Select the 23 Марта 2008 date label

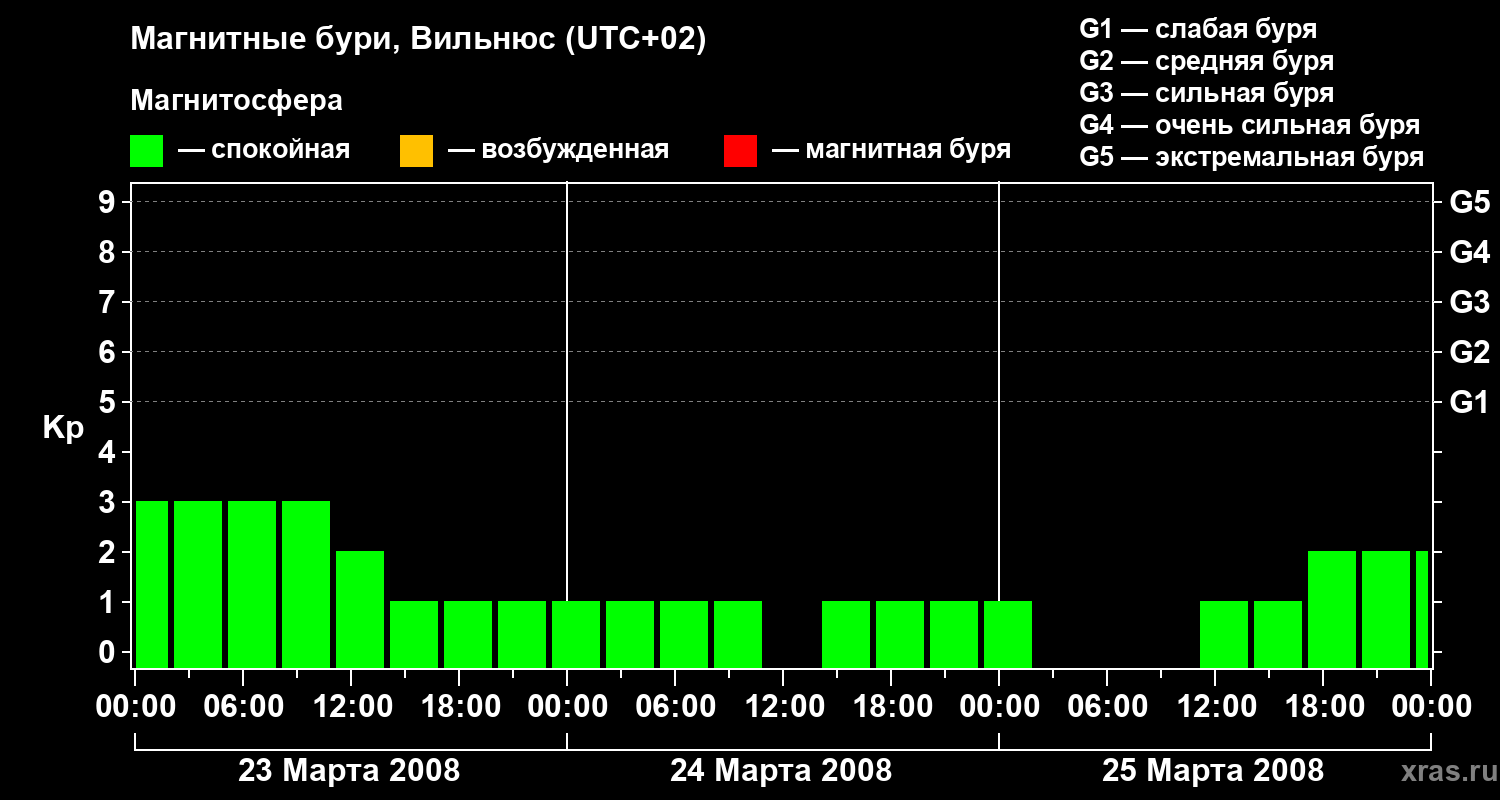(349, 771)
